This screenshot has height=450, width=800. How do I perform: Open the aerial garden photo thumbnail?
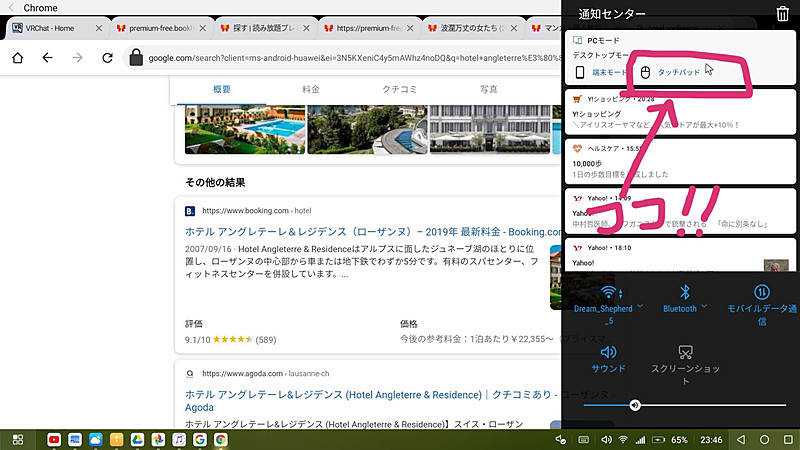coord(367,129)
